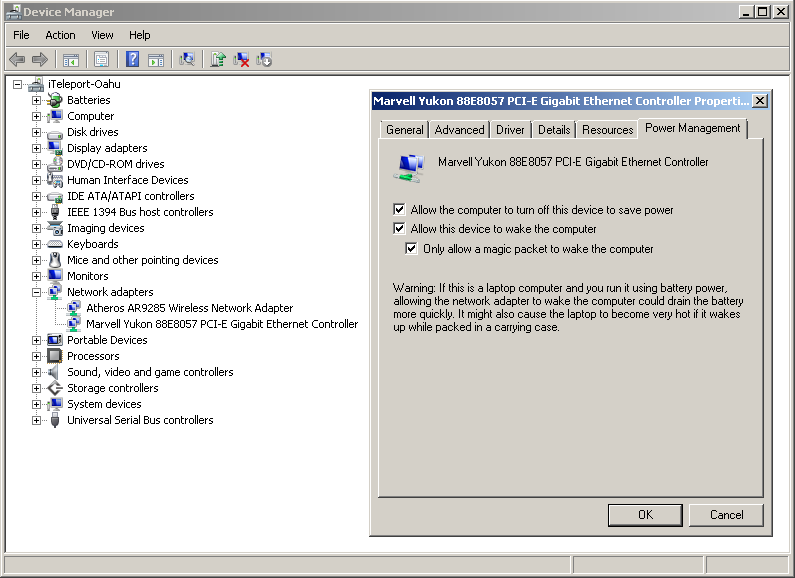The width and height of the screenshot is (795, 578).
Task: Expand the Disk drives node
Action: click(36, 132)
